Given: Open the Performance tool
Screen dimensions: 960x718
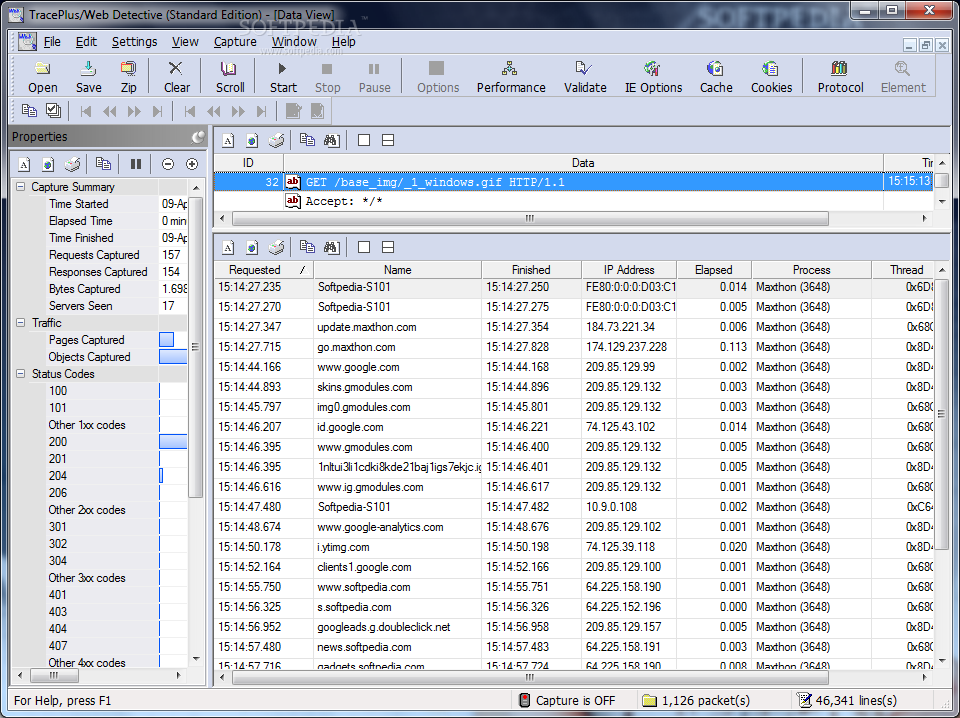Looking at the screenshot, I should 511,77.
